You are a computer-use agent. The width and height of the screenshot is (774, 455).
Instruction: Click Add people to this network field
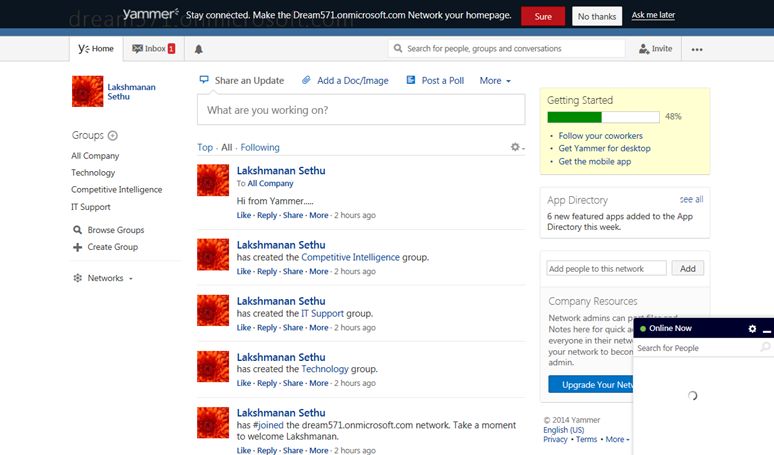coord(606,268)
